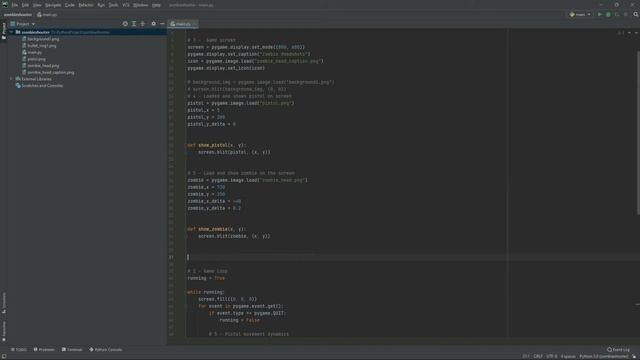The height and width of the screenshot is (360, 640).
Task: Open Project panel settings gear
Action: click(153, 24)
